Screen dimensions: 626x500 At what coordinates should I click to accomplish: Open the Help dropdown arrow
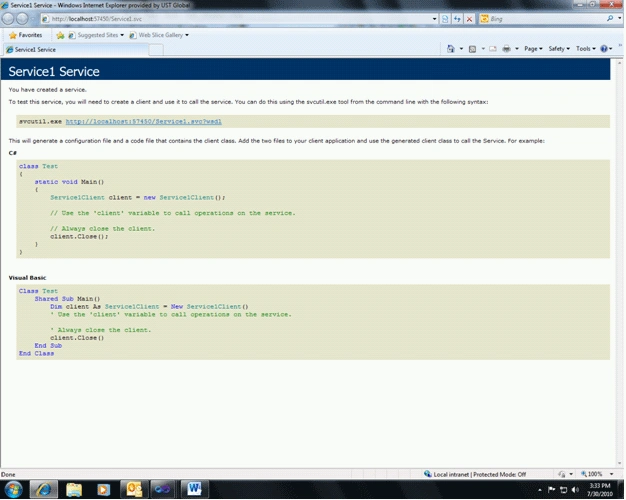(611, 49)
